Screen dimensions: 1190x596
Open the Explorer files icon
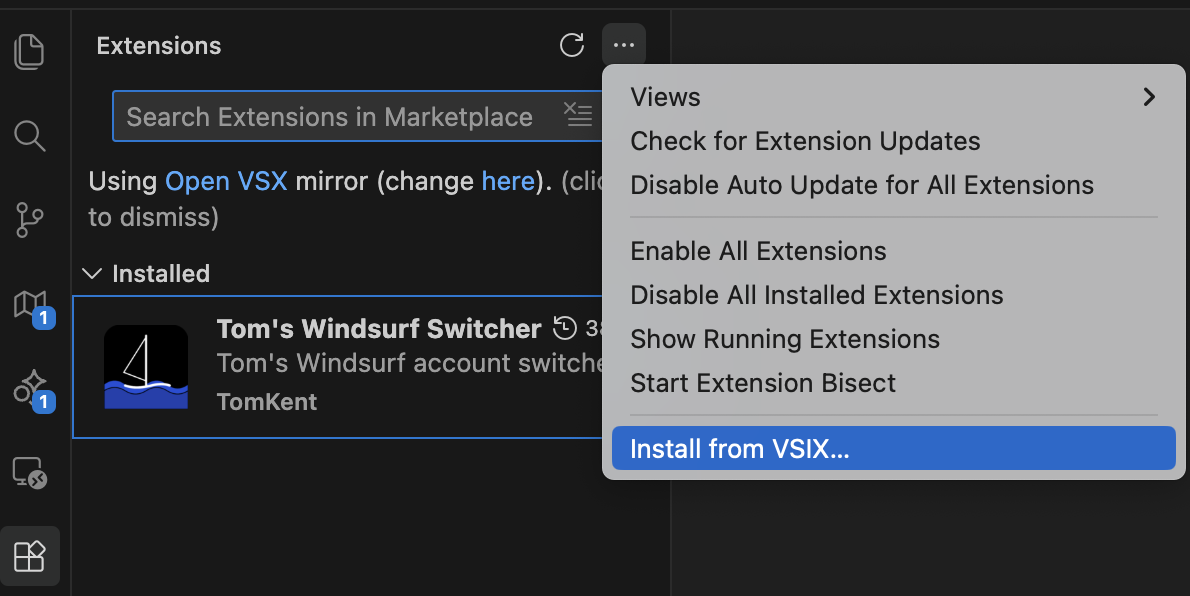(30, 51)
